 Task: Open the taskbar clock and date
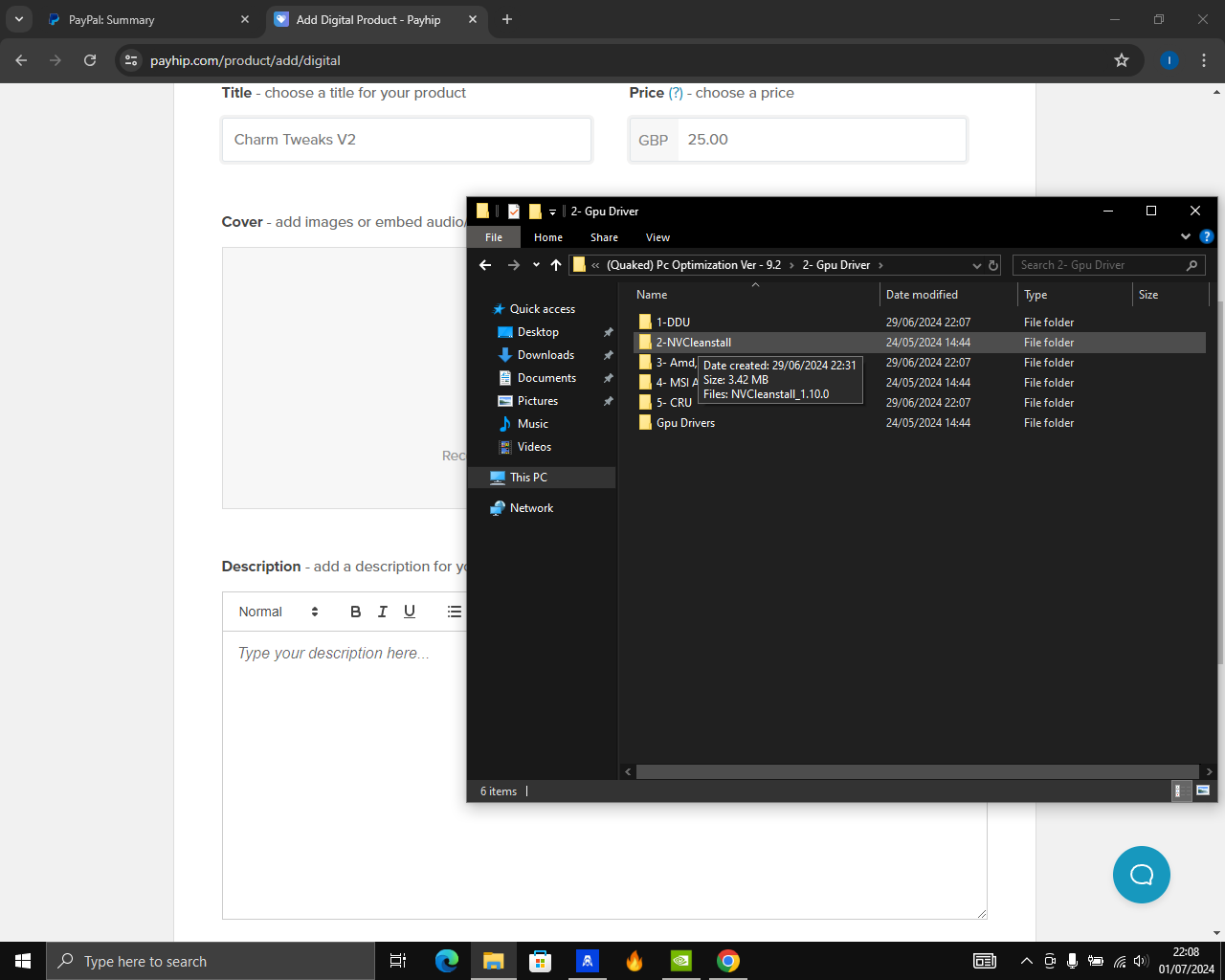coord(1187,961)
